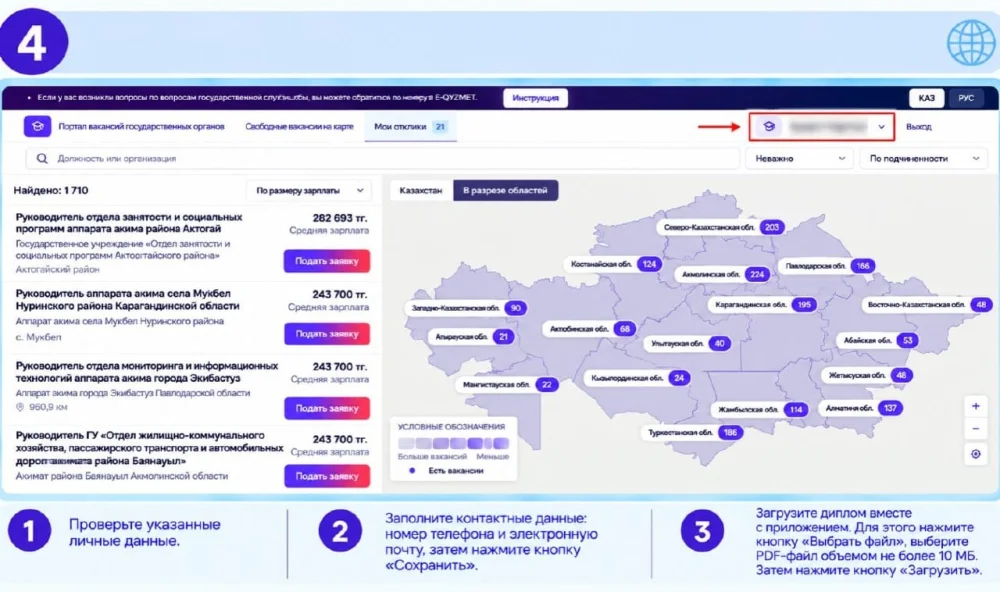The width and height of the screenshot is (1000, 592).
Task: Zoom out the map with minus button
Action: (975, 429)
